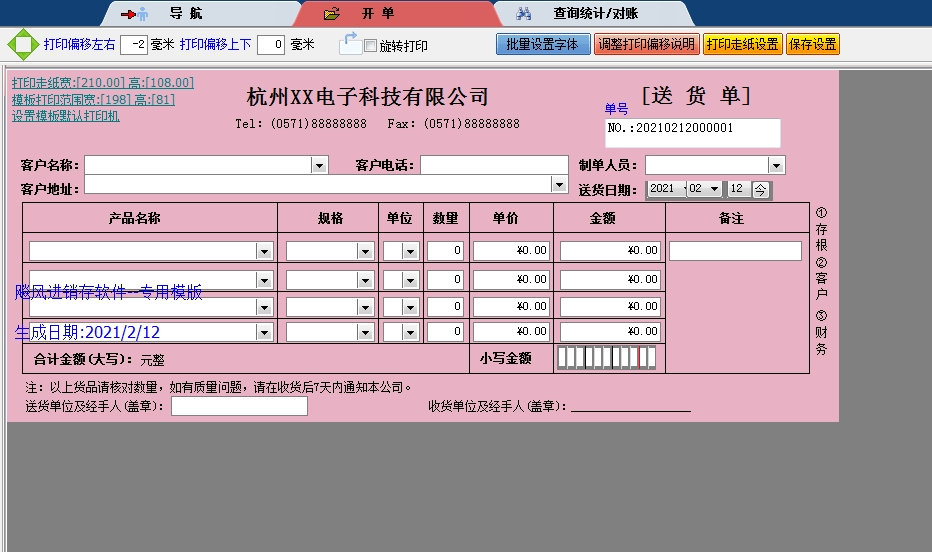The width and height of the screenshot is (932, 552).
Task: Open the delivery date month dropdown
Action: pyautogui.click(x=713, y=189)
